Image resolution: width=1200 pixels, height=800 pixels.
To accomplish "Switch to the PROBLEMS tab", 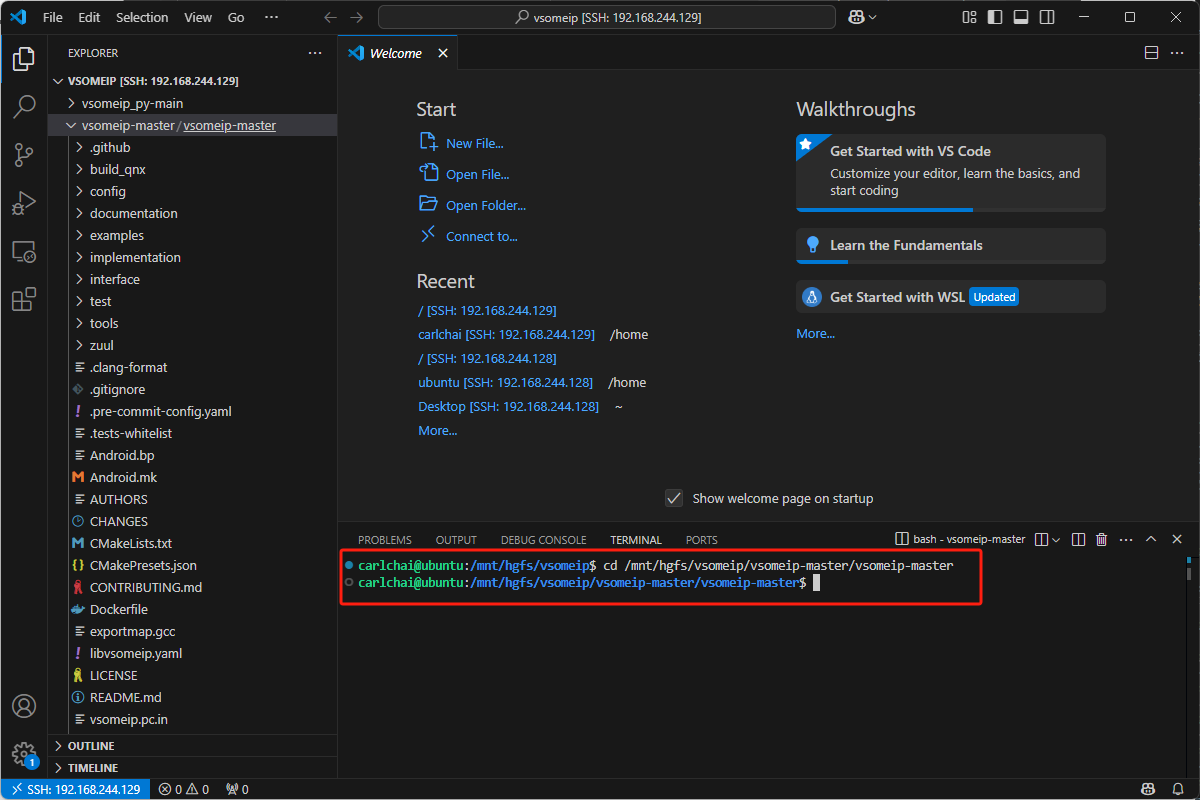I will coord(385,539).
